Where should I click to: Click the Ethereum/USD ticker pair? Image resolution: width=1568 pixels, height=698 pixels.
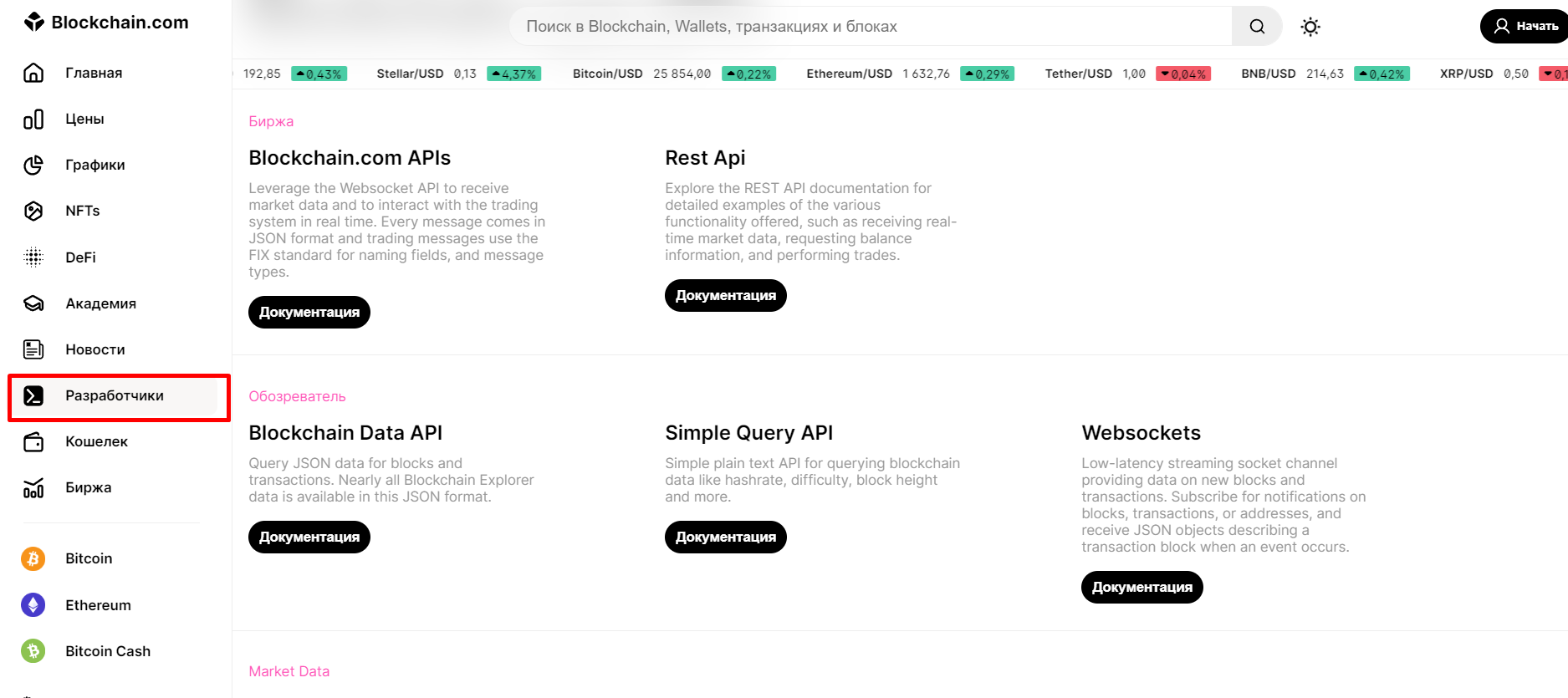click(x=850, y=74)
